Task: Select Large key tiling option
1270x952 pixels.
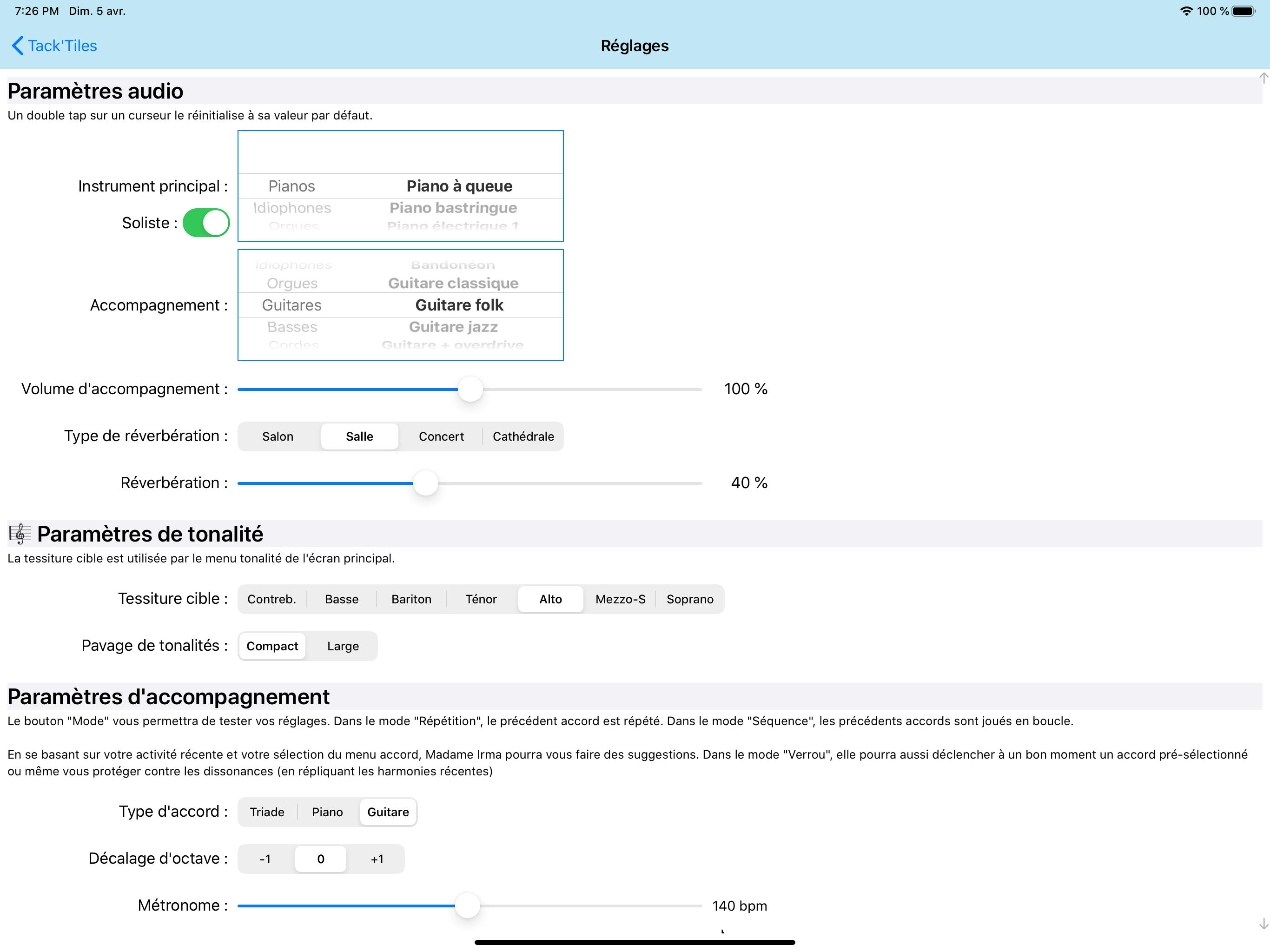Action: 343,646
